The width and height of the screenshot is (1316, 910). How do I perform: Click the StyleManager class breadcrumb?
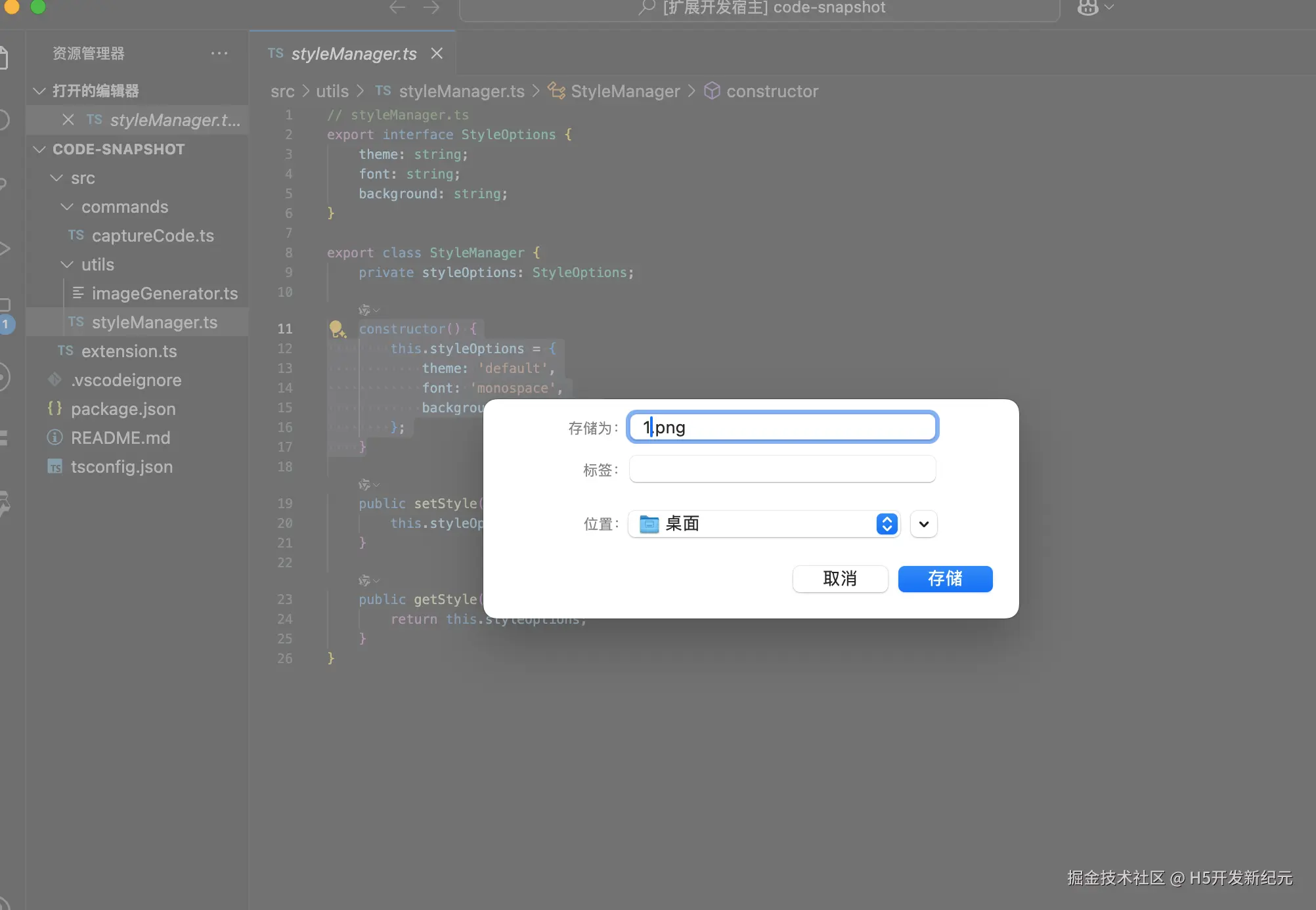[614, 91]
